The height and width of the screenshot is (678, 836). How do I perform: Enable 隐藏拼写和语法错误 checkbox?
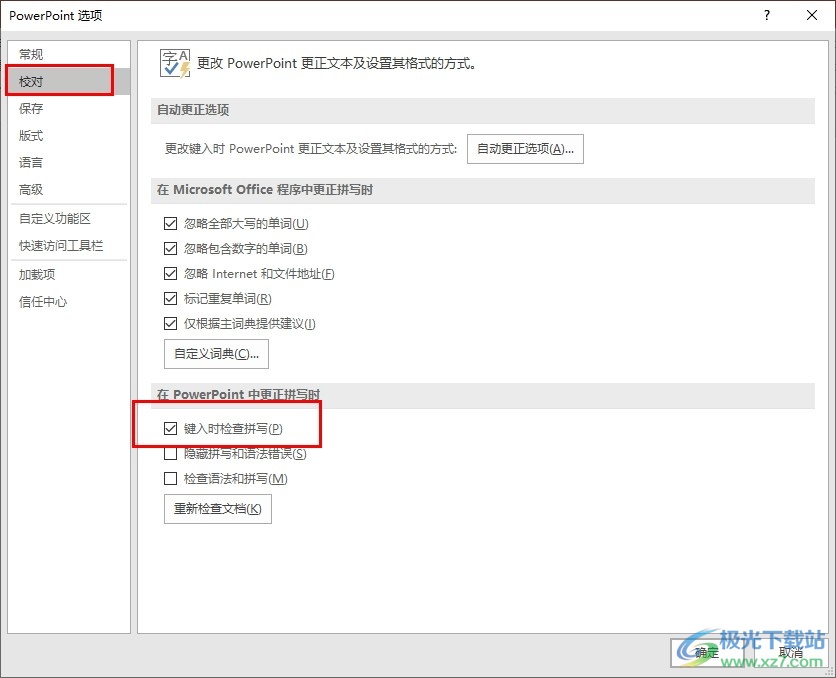[170, 454]
